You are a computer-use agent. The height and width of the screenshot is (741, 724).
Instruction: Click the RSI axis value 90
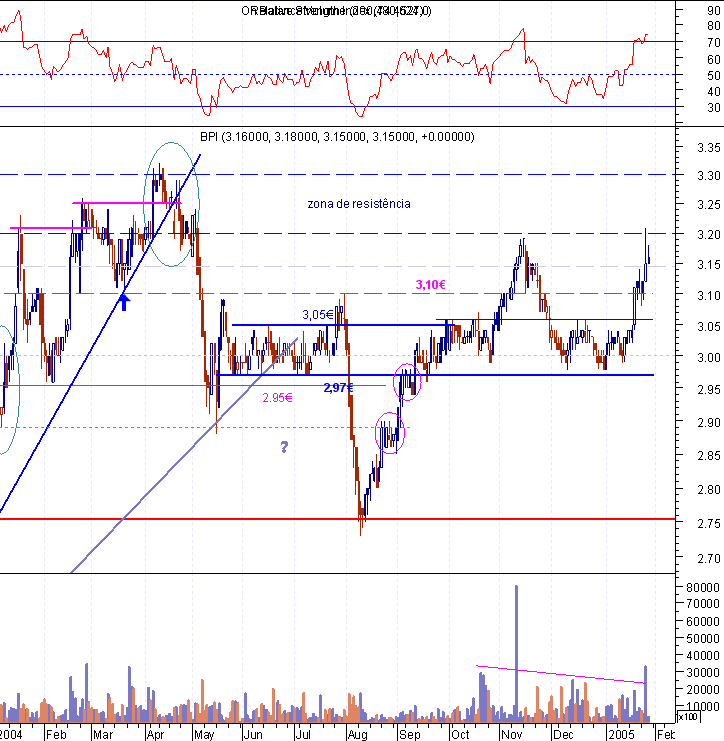[x=714, y=10]
